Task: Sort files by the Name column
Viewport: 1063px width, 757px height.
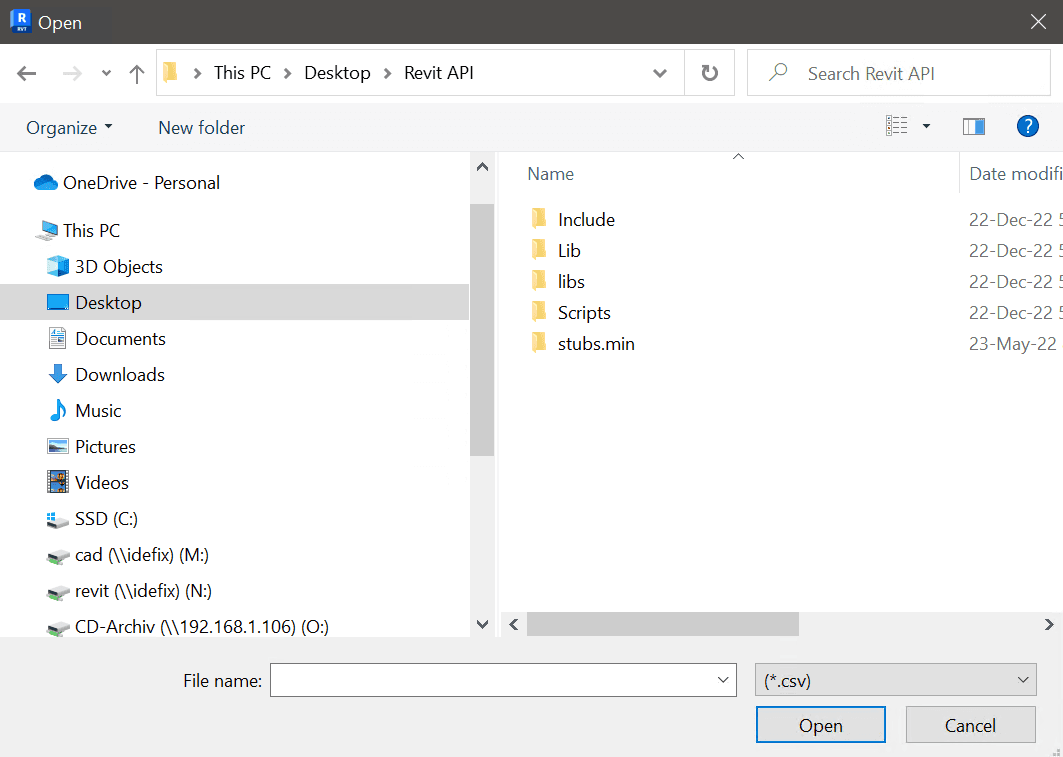Action: 550,173
